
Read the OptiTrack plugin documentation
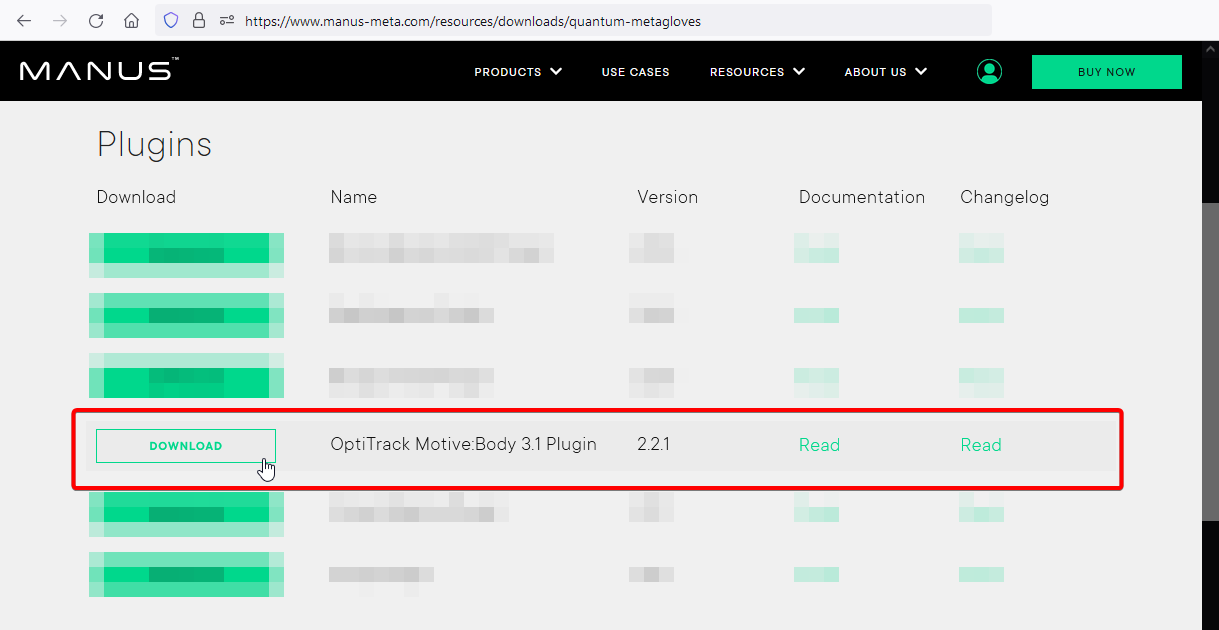click(x=819, y=444)
